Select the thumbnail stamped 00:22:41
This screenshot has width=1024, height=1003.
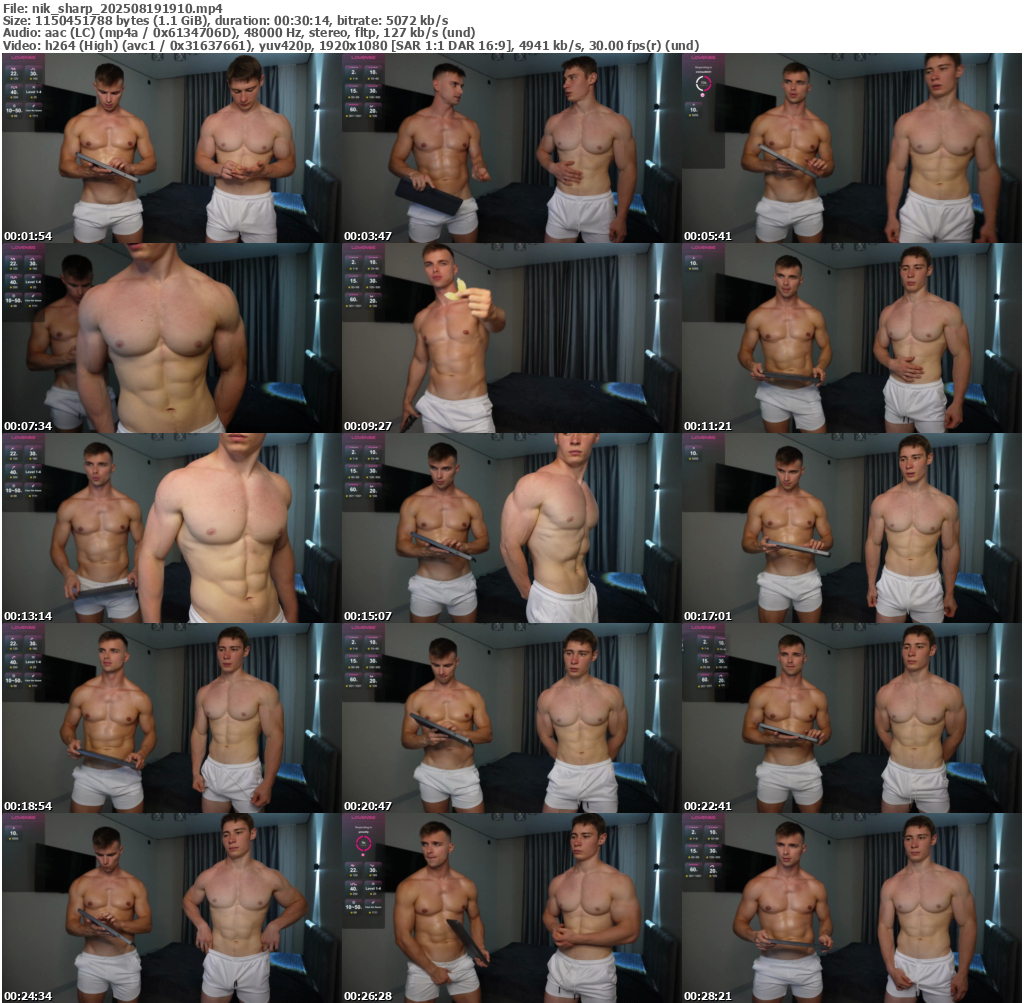coord(852,718)
